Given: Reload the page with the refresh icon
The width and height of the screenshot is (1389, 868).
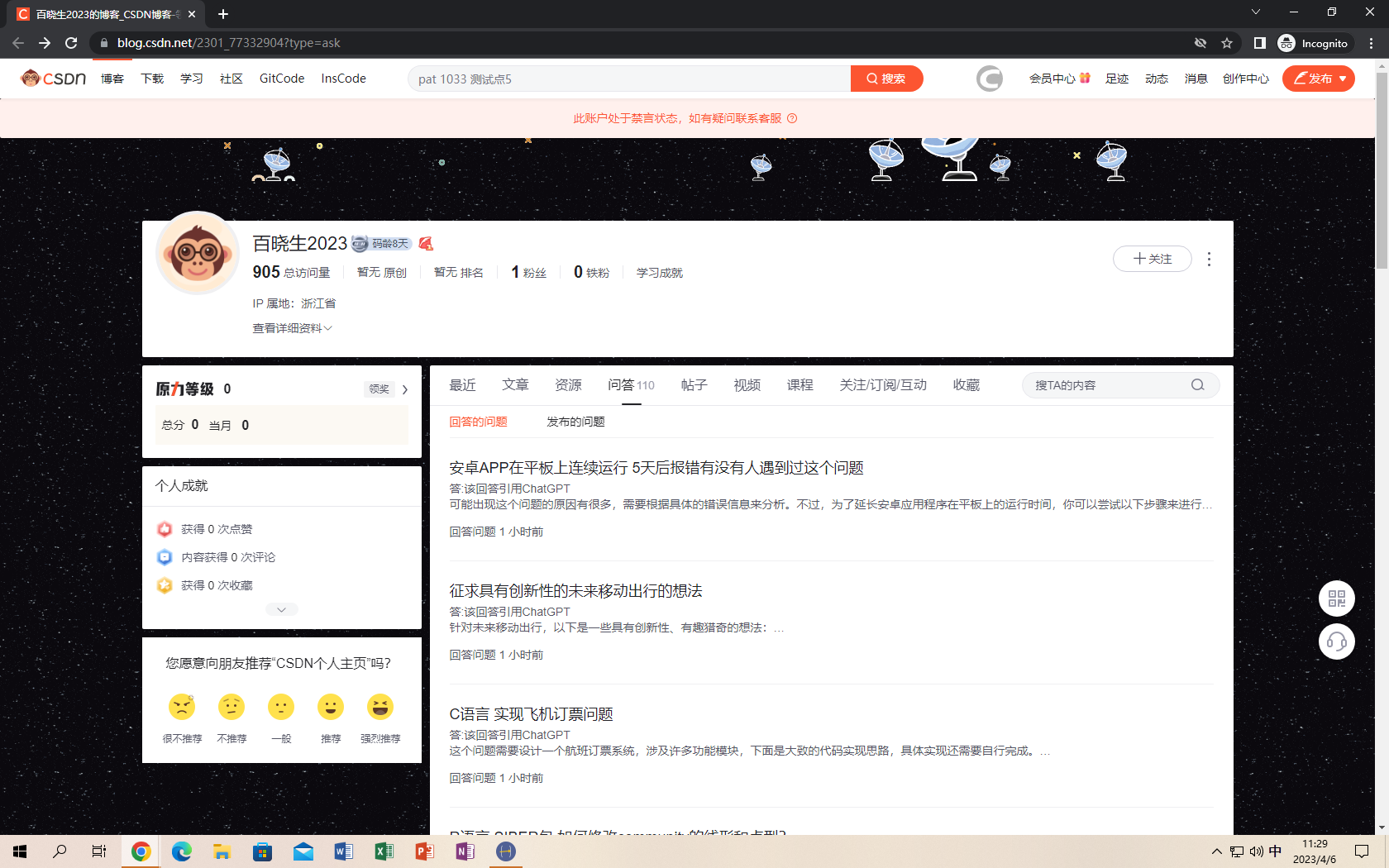Looking at the screenshot, I should [71, 43].
